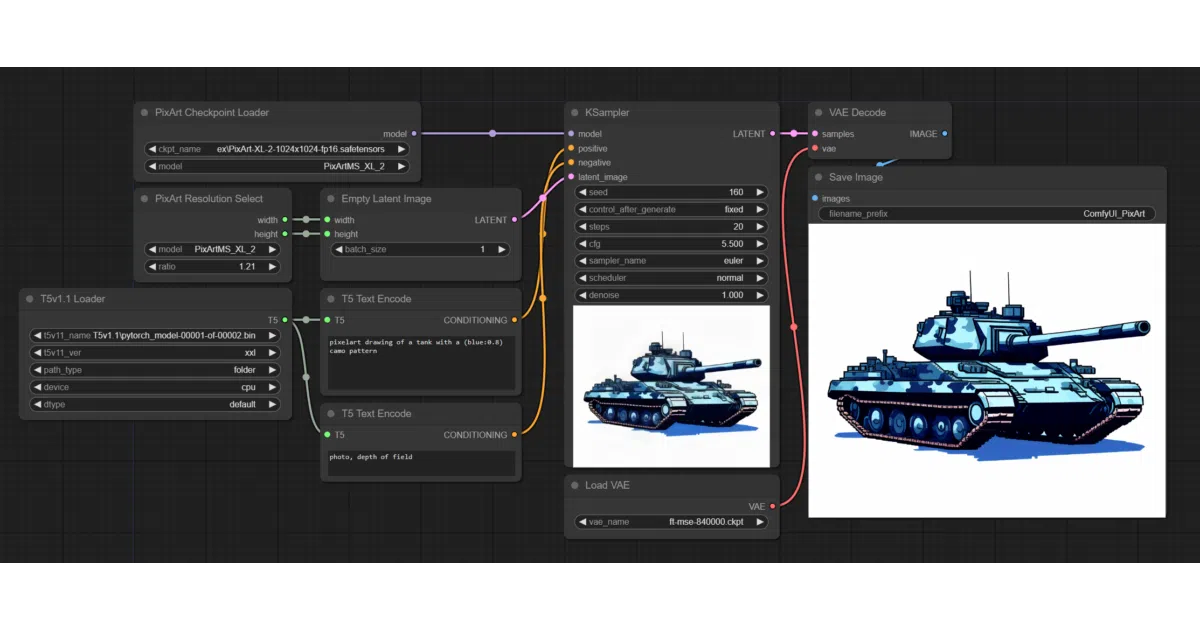Image resolution: width=1200 pixels, height=630 pixels.
Task: Click the T5 input socket on the pixelart T5 Text Encode
Action: (x=327, y=320)
